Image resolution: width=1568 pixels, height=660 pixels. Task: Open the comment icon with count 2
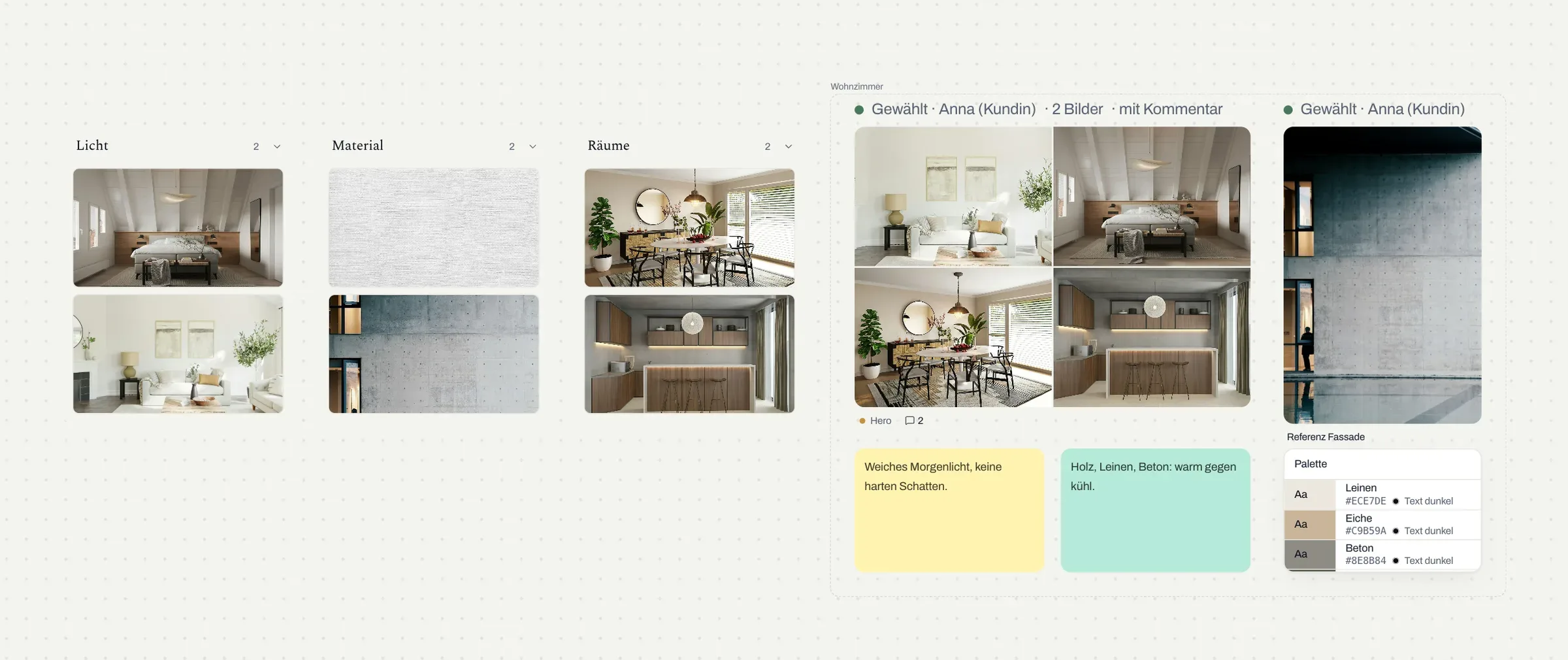pos(914,421)
